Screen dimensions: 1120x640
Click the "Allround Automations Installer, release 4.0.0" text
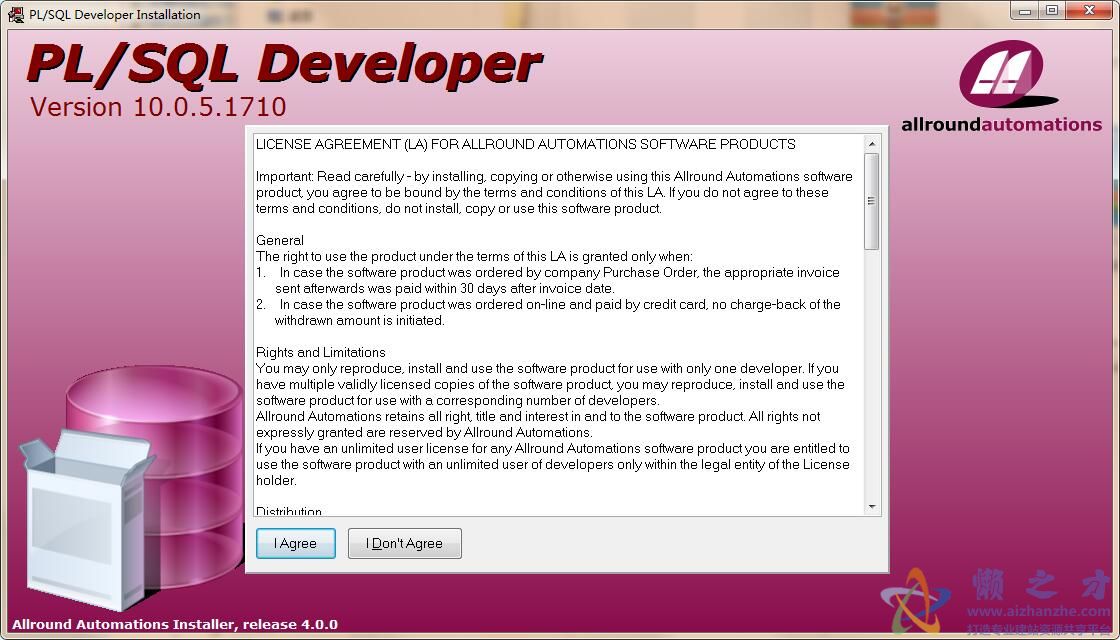click(175, 624)
